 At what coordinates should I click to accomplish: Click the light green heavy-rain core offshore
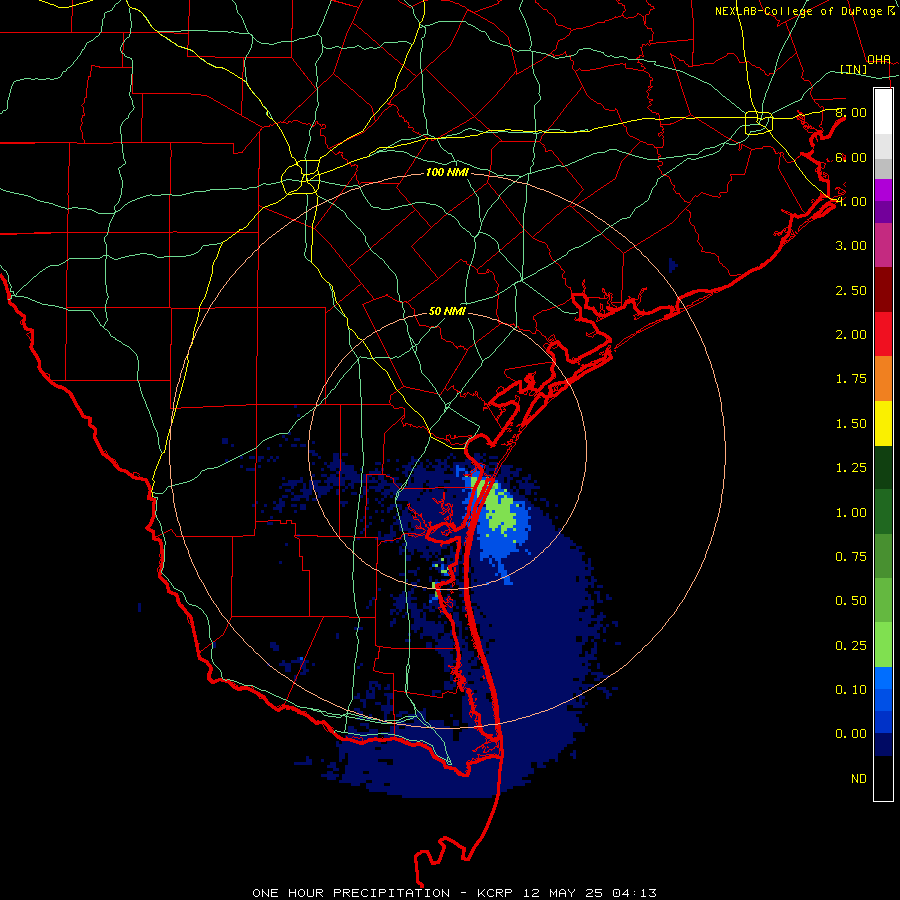pyautogui.click(x=499, y=510)
